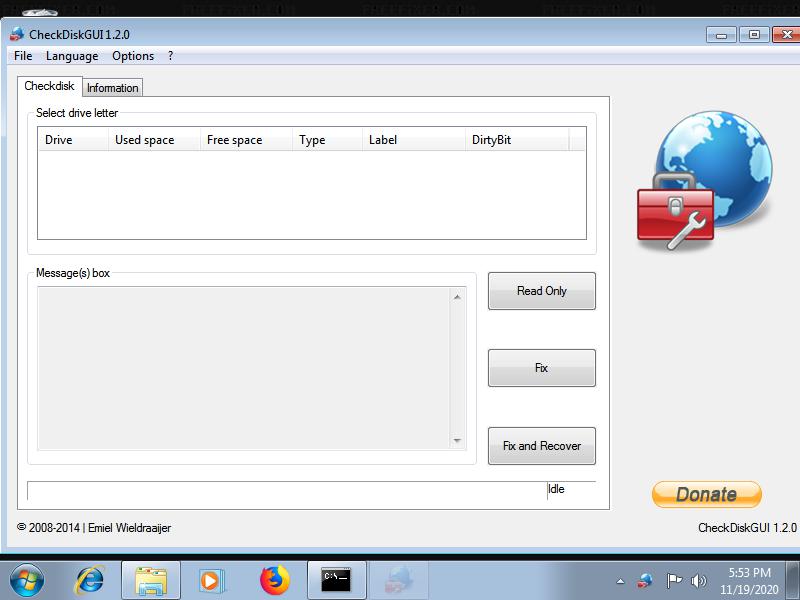Open the question mark help menu
The height and width of the screenshot is (600, 800).
(170, 56)
